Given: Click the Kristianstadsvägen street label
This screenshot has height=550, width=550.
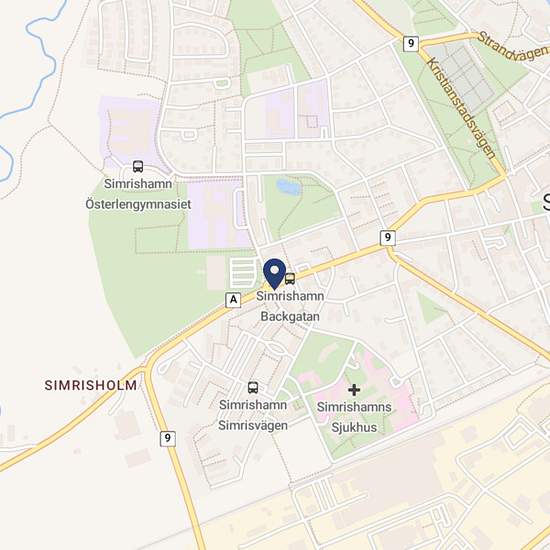Looking at the screenshot, I should pos(461,108).
